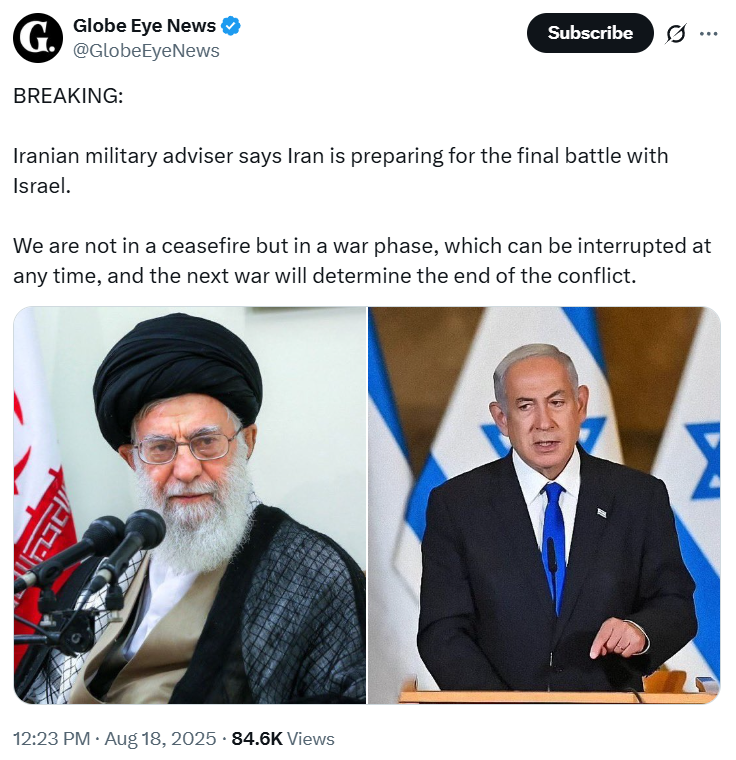Image resolution: width=736 pixels, height=760 pixels.
Task: Click the Views label beside the count
Action: [311, 739]
